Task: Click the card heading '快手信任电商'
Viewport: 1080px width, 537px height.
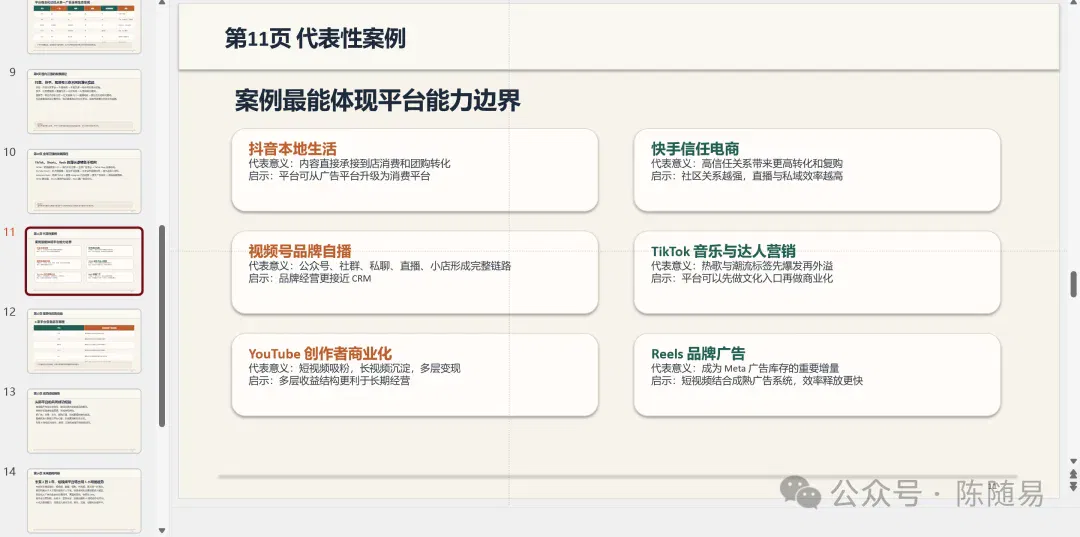Action: point(695,149)
